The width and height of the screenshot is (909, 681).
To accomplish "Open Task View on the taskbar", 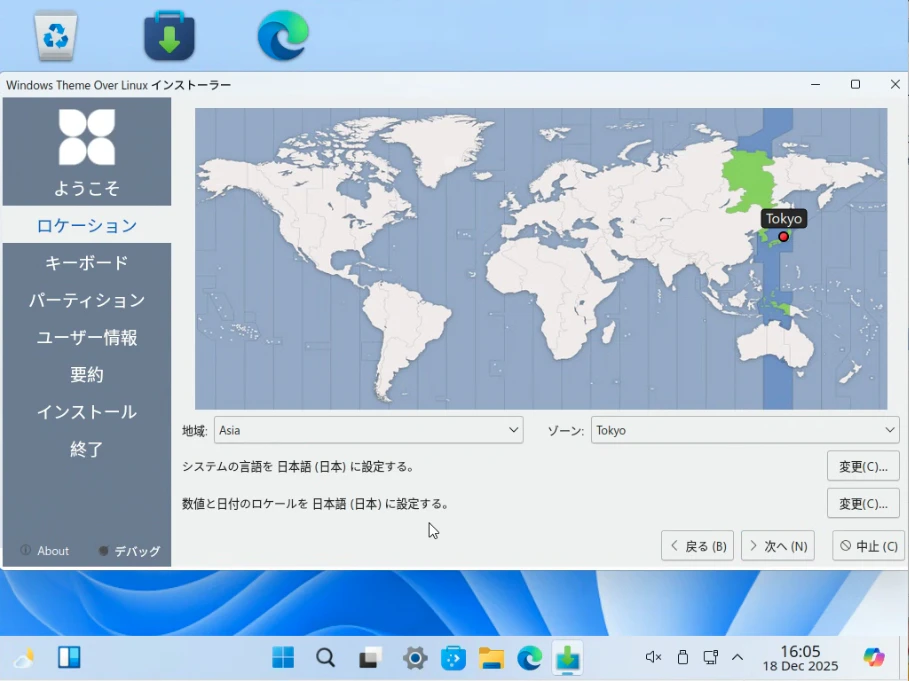I will pos(370,657).
